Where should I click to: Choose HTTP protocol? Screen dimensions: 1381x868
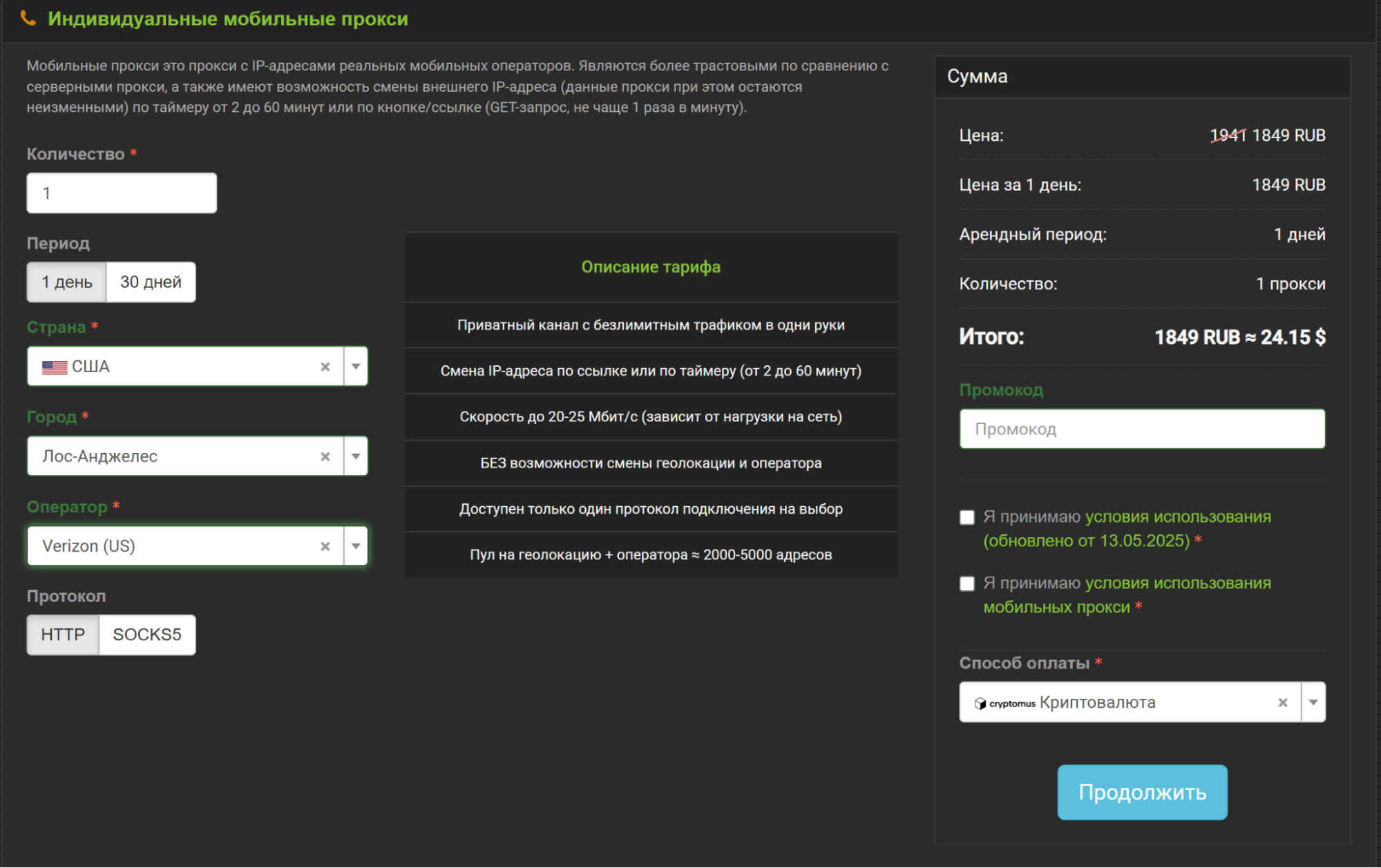click(x=63, y=635)
